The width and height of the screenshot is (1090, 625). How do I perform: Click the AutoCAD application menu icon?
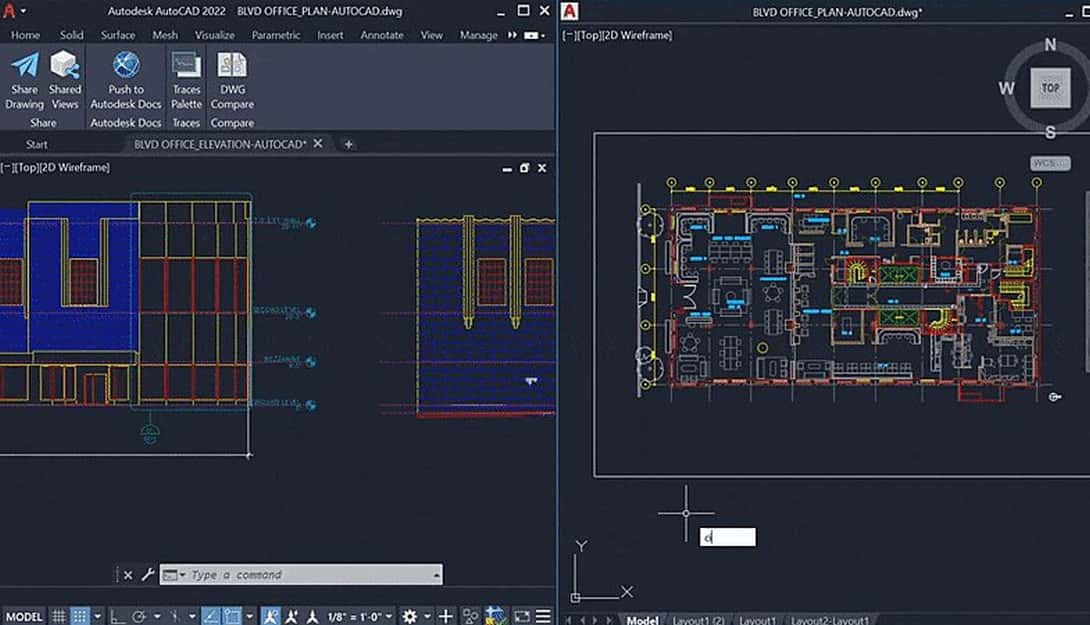(10, 10)
